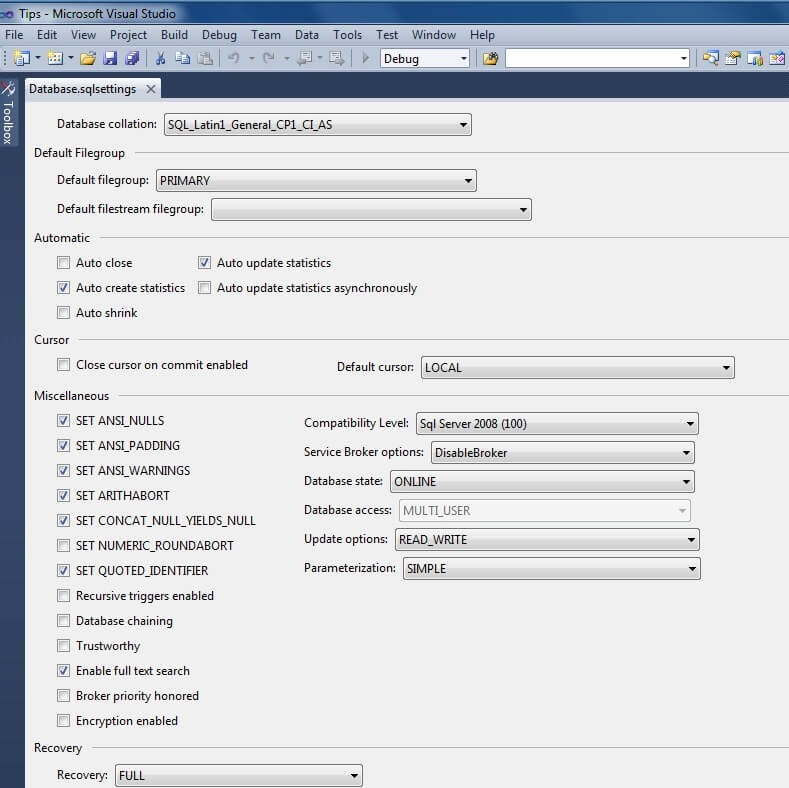789x788 pixels.
Task: Click the Find in Files folder icon
Action: (x=490, y=58)
